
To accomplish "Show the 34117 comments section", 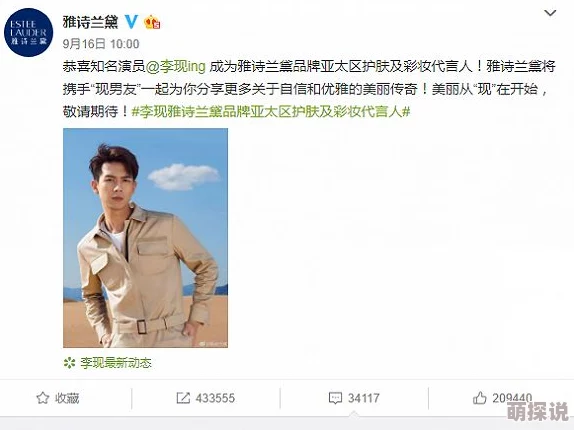I will click(364, 398).
